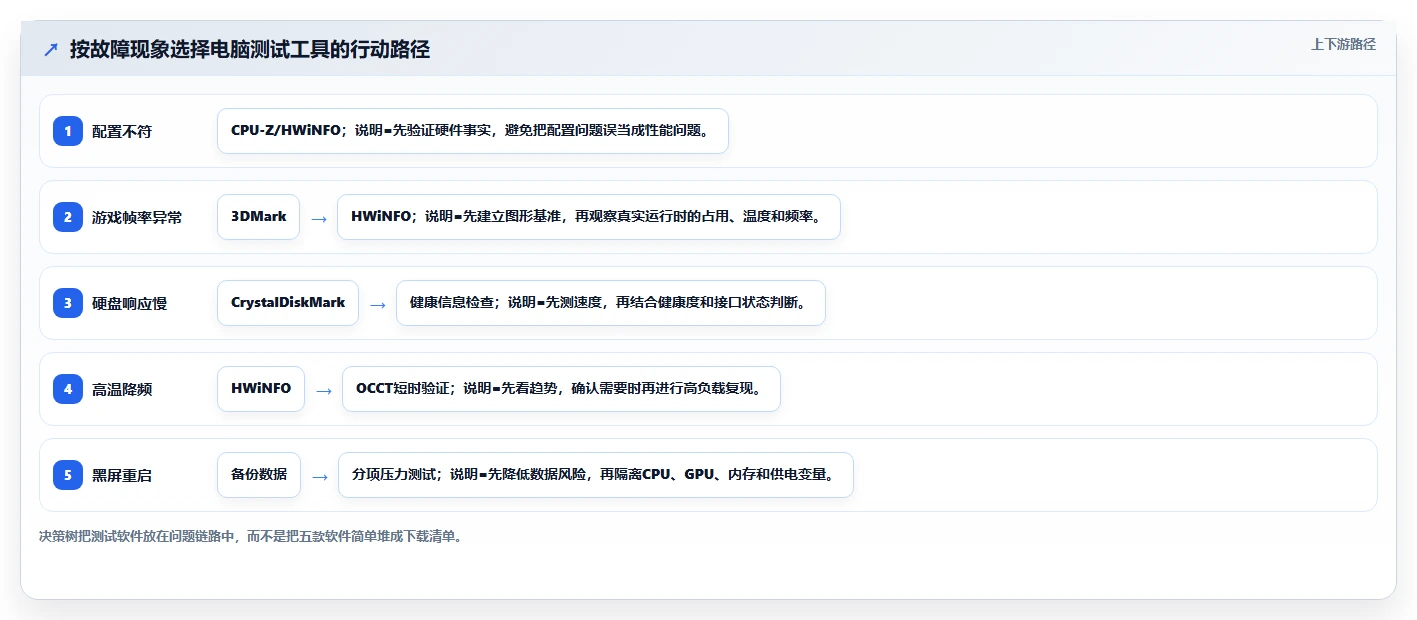Click the OCCT短时验证 description box
The height and width of the screenshot is (620, 1417).
click(x=561, y=389)
